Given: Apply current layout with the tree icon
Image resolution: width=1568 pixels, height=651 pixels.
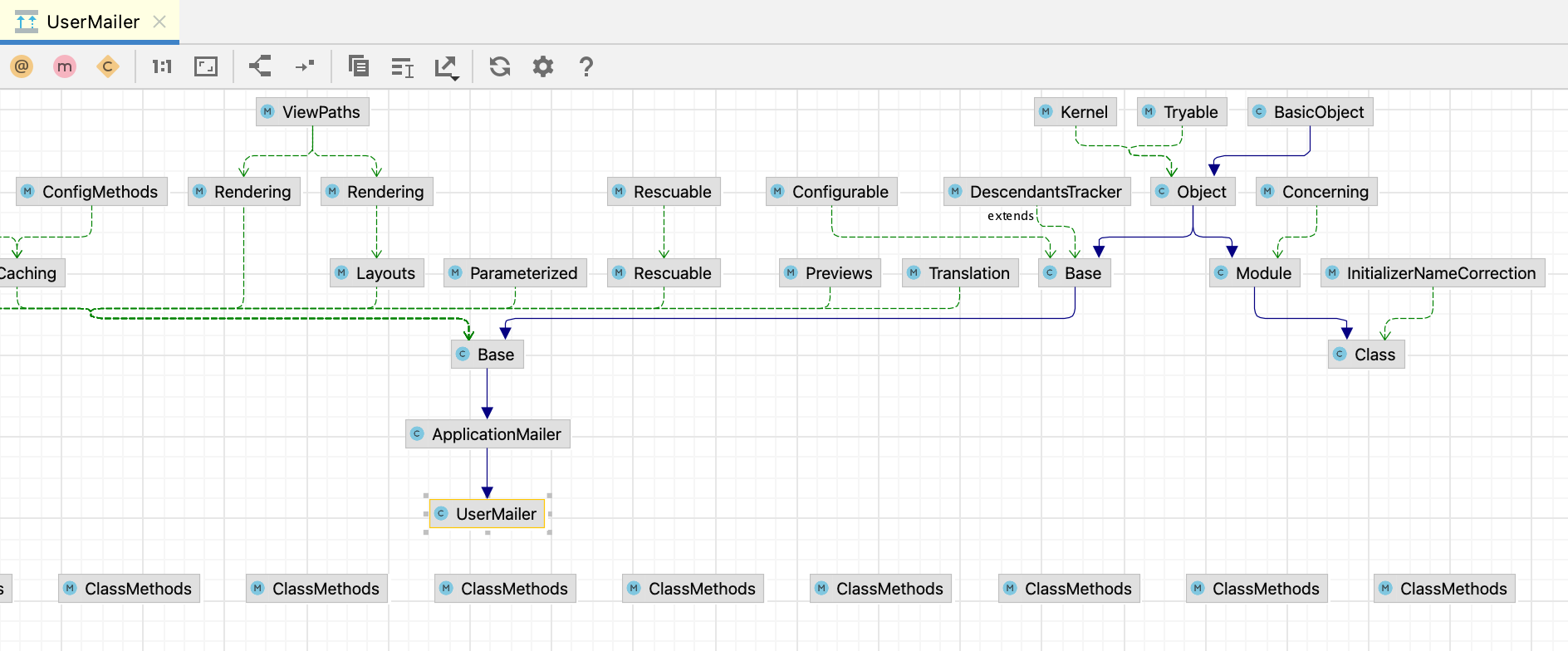Looking at the screenshot, I should pyautogui.click(x=260, y=66).
